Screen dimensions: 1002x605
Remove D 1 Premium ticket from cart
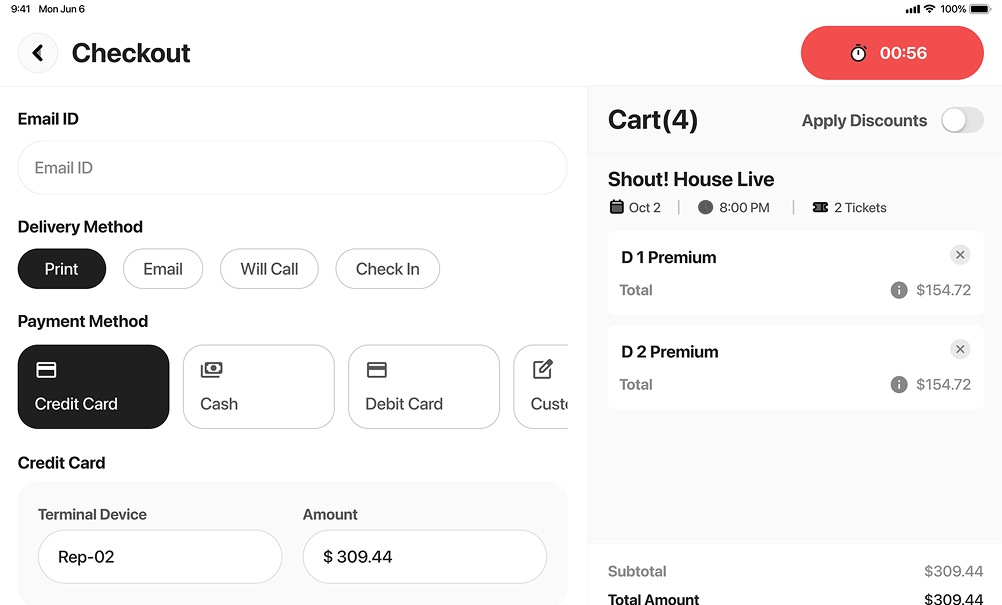coord(960,255)
